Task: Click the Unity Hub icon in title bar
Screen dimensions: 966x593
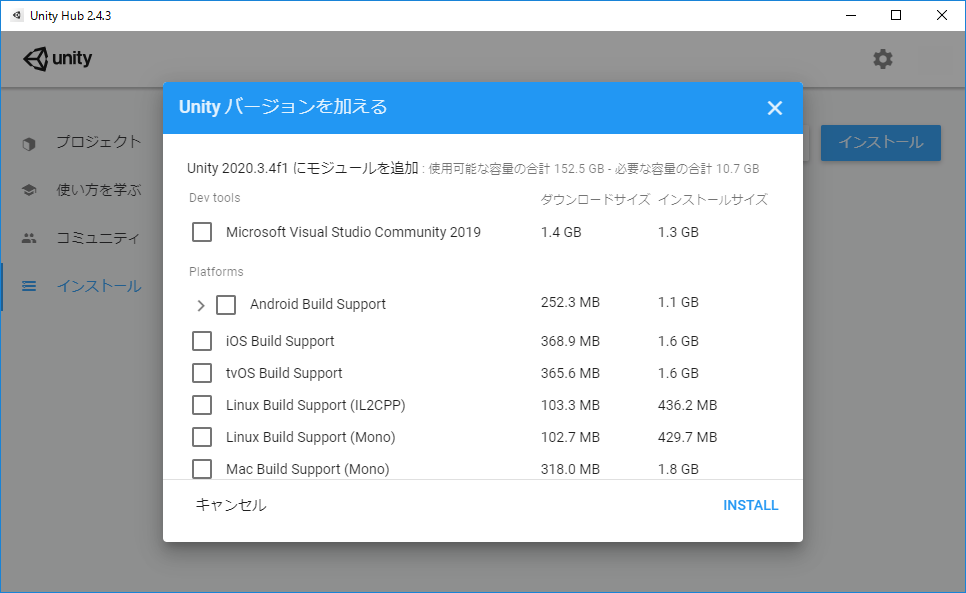Action: 17,15
